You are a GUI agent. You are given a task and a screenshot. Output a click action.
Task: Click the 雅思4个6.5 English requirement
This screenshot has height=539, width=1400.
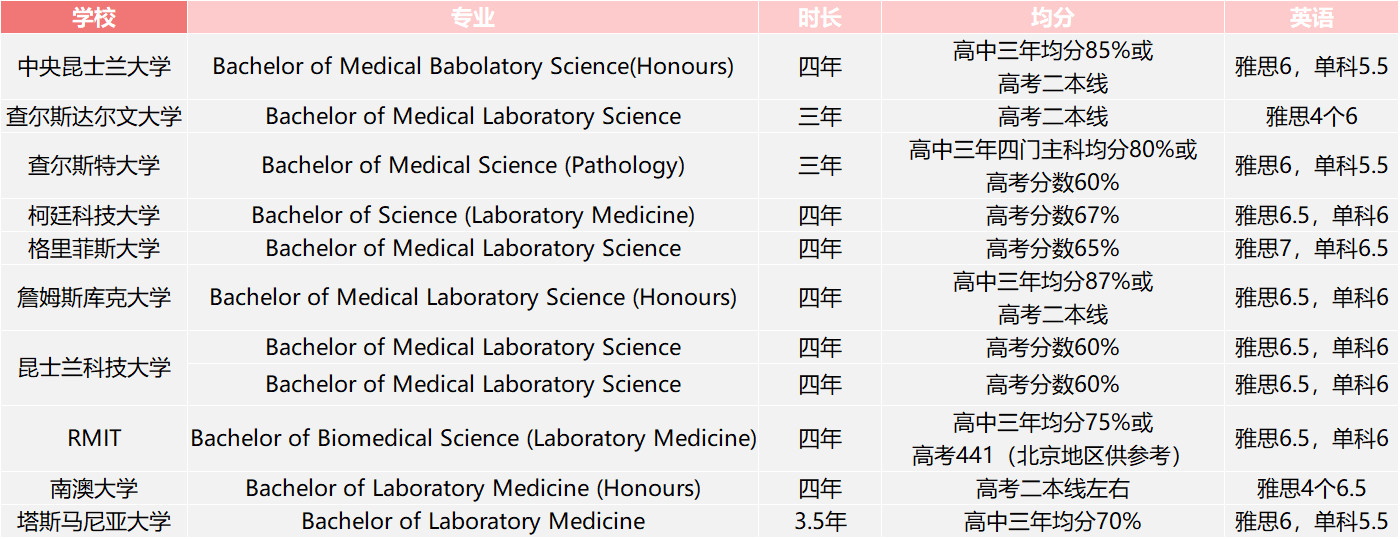coord(1311,488)
